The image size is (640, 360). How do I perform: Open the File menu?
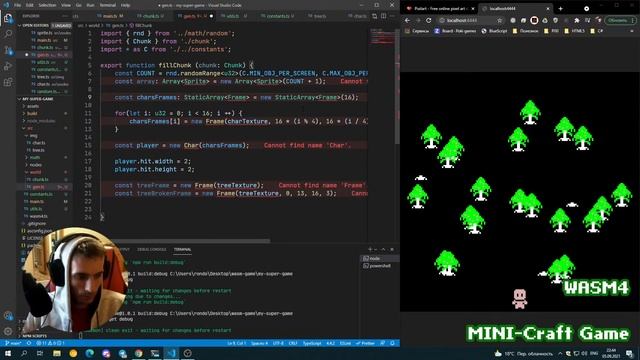tap(18, 5)
